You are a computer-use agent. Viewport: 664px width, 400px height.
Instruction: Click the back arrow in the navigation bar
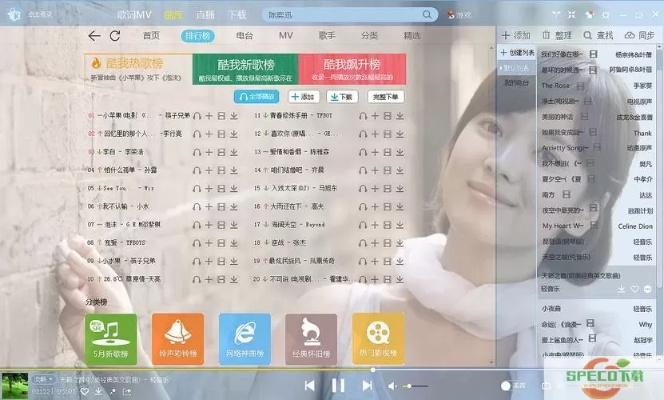(94, 35)
